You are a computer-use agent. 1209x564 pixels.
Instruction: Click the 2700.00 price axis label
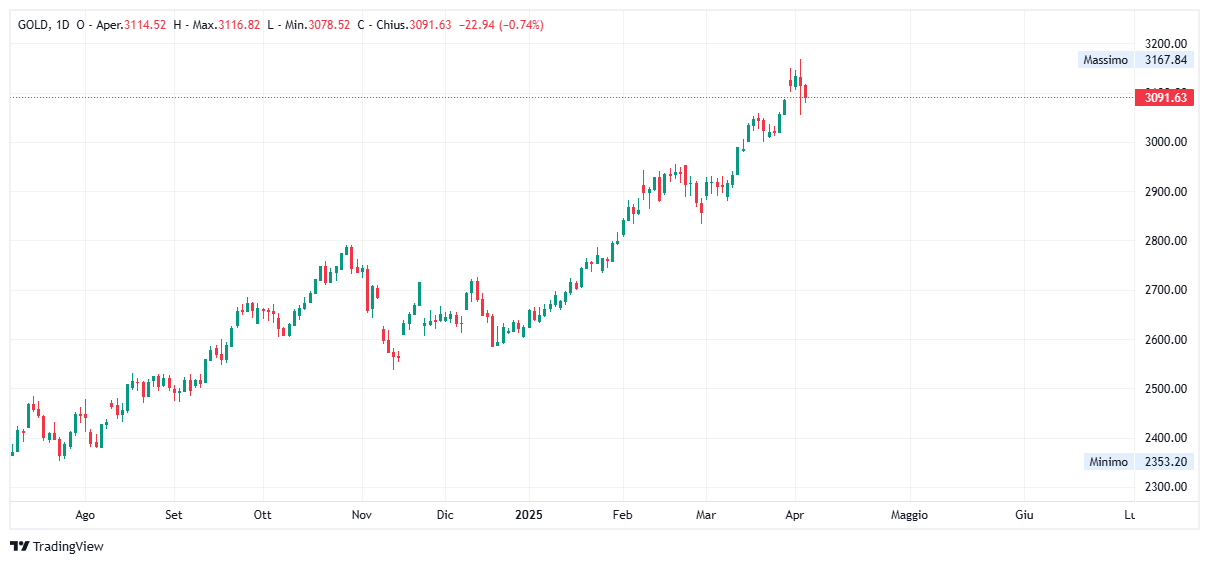click(x=1166, y=290)
